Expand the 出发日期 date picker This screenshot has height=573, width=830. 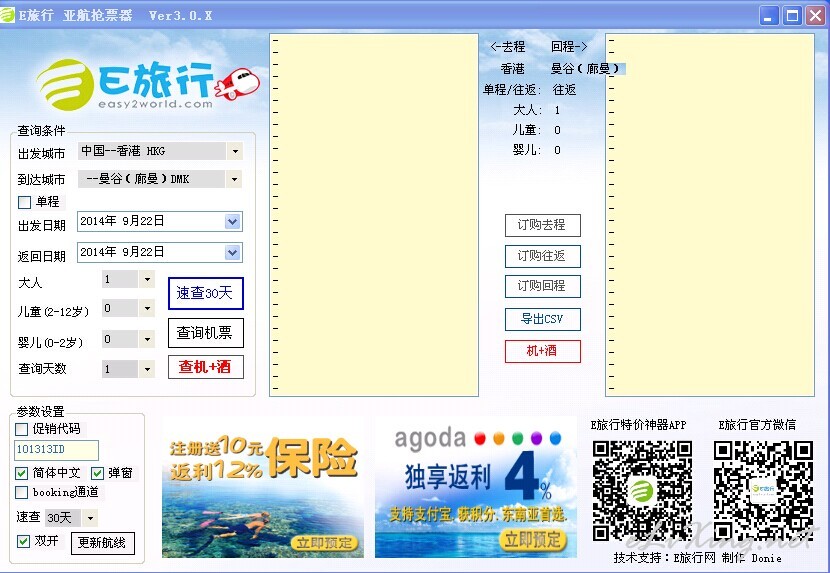pos(233,221)
